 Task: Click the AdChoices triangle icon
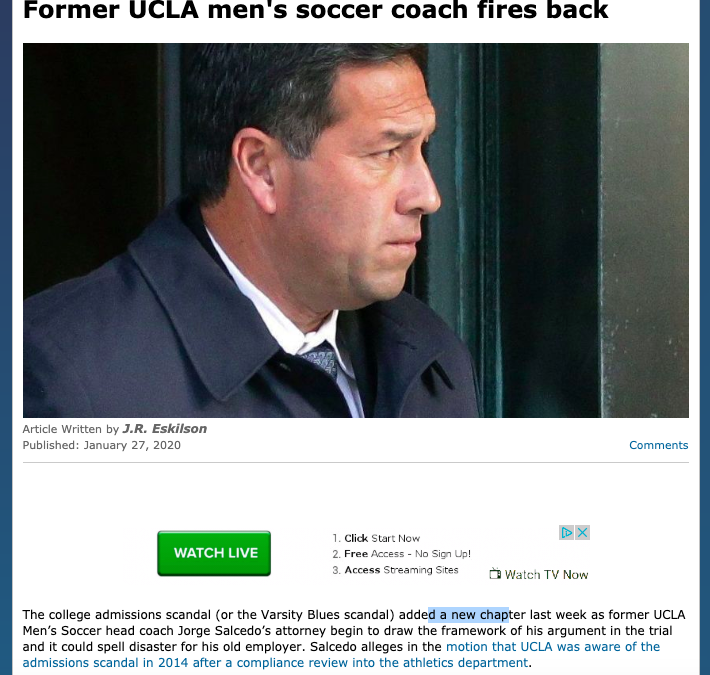567,533
